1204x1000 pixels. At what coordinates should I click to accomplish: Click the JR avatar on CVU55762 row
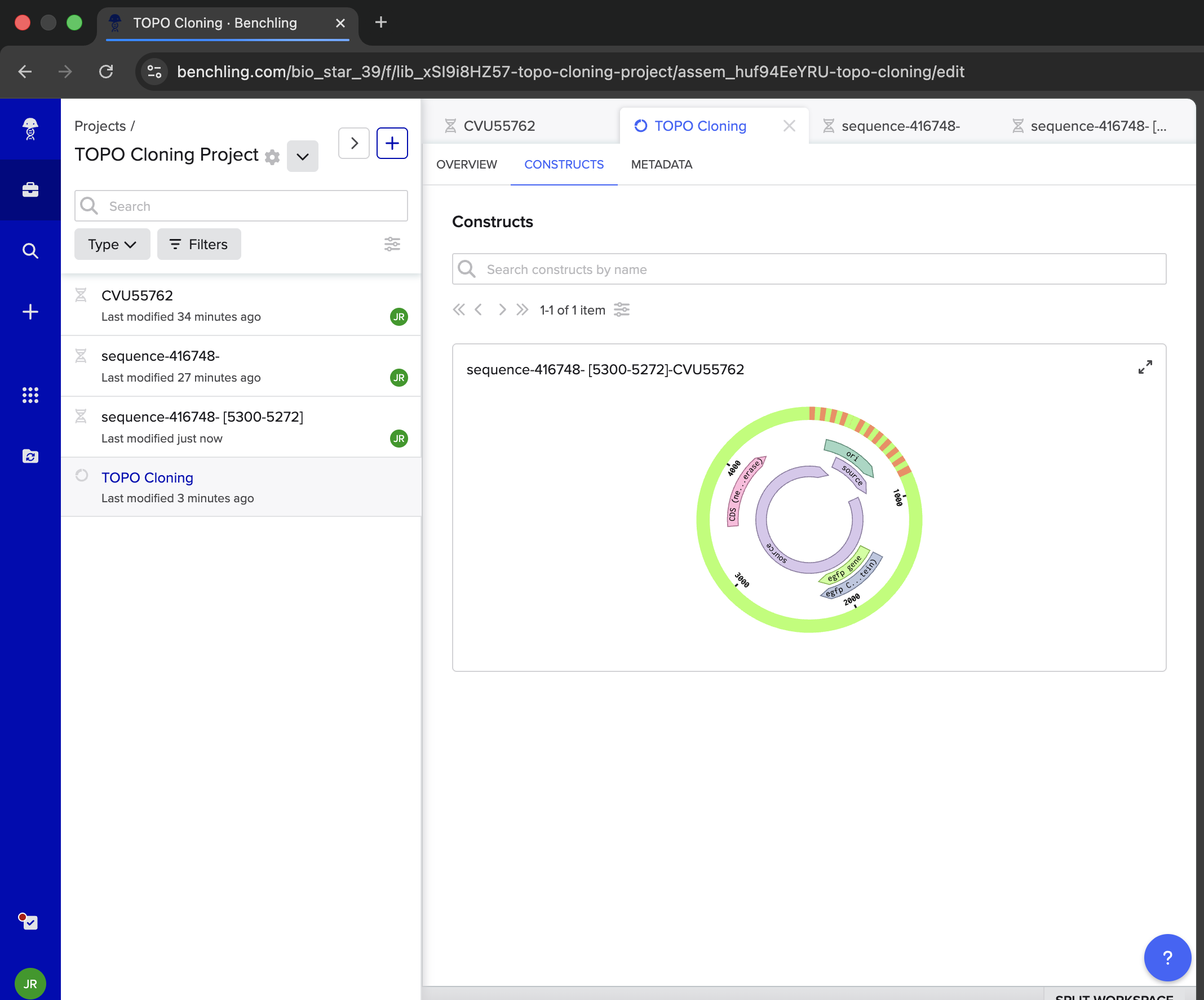coord(399,316)
